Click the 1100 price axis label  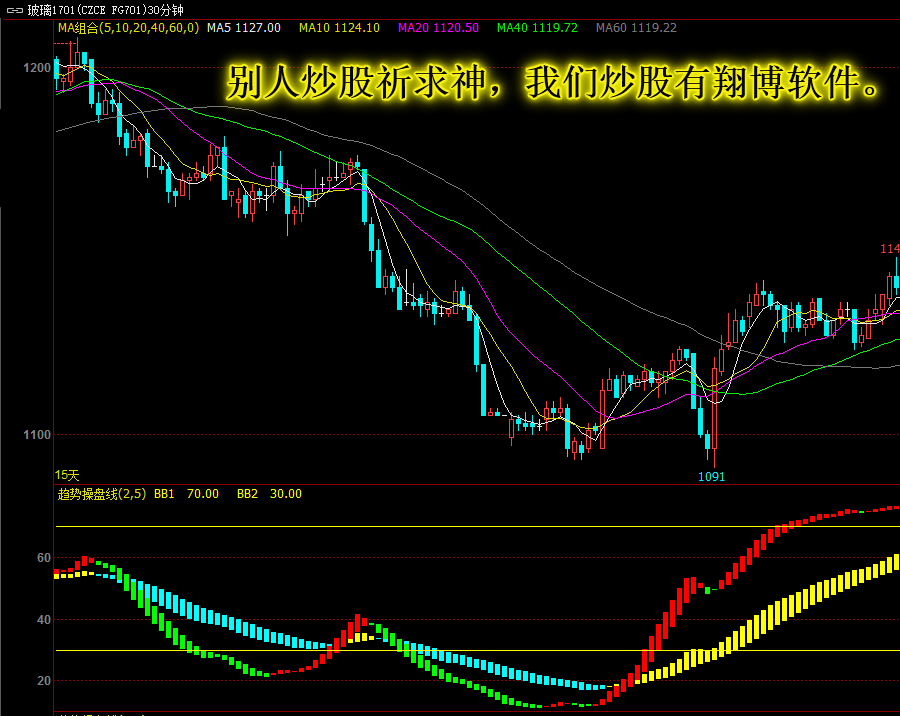point(37,435)
